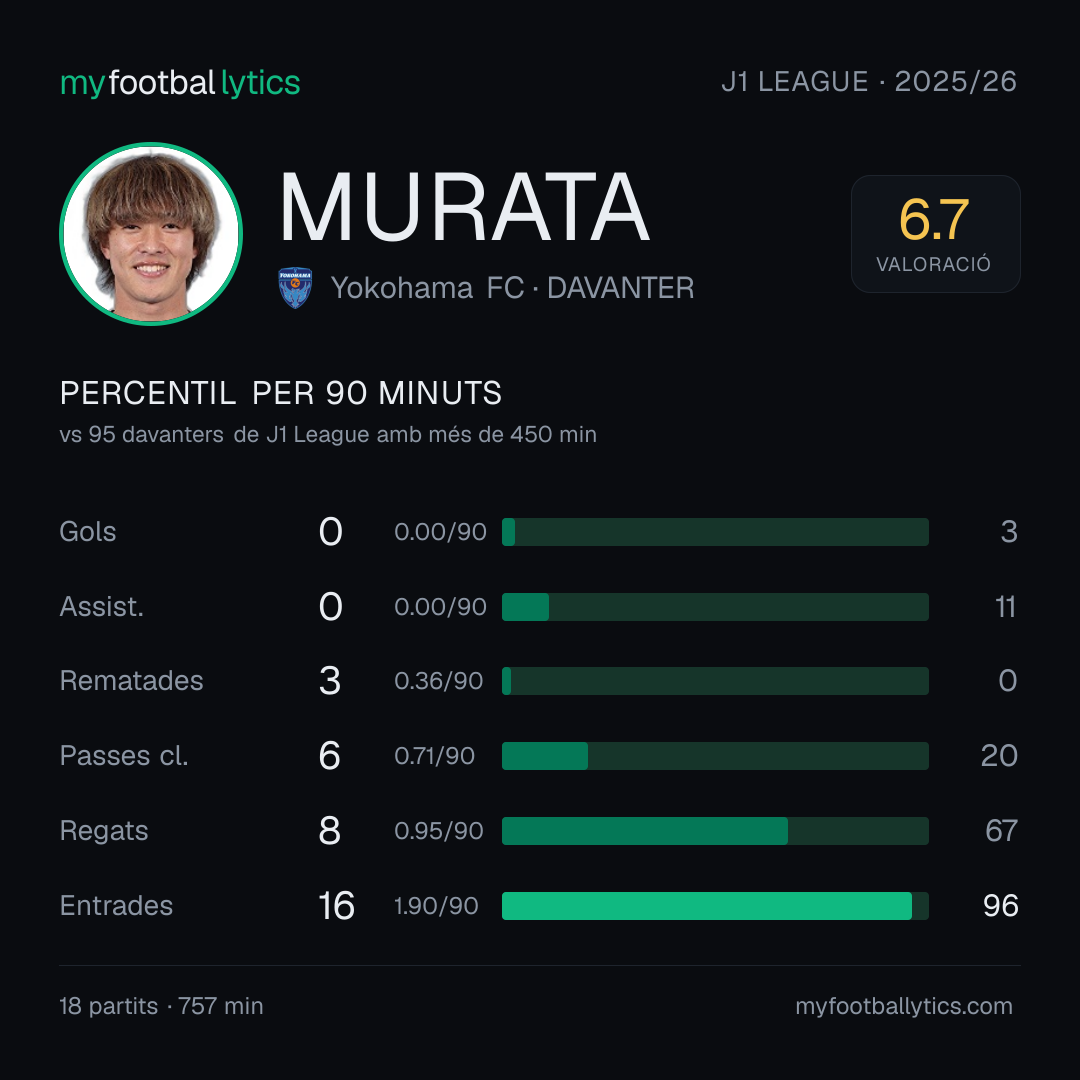
Task: Click the Passes cl. percentile bar
Action: pos(715,756)
